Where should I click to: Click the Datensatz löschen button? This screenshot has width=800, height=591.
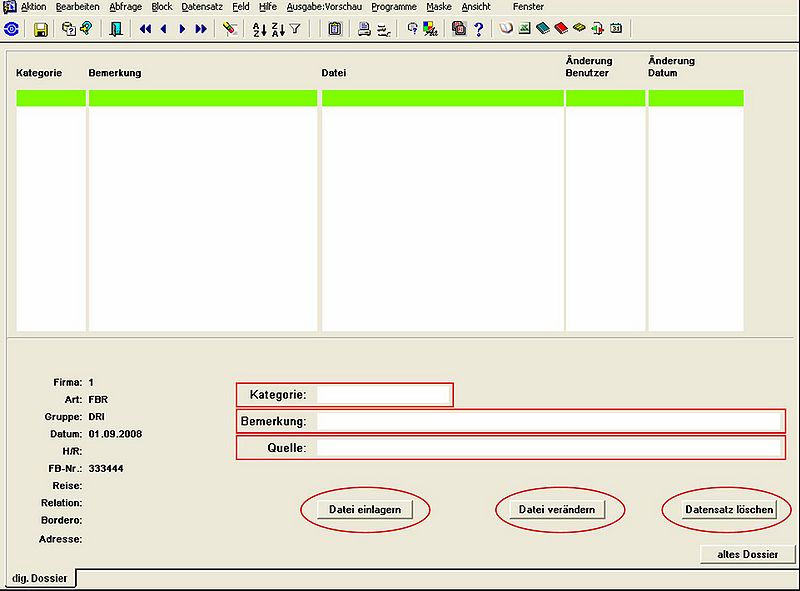[x=729, y=509]
